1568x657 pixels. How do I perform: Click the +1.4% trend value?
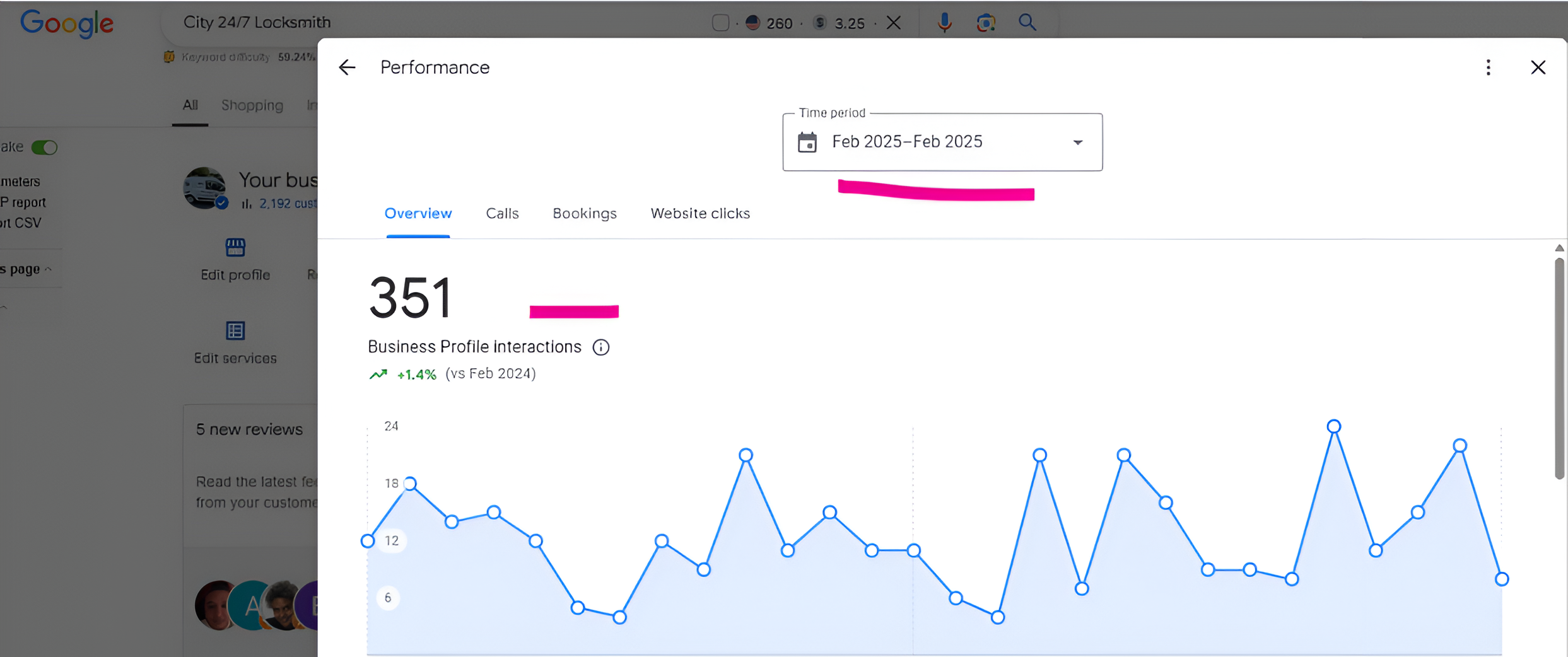tap(416, 375)
